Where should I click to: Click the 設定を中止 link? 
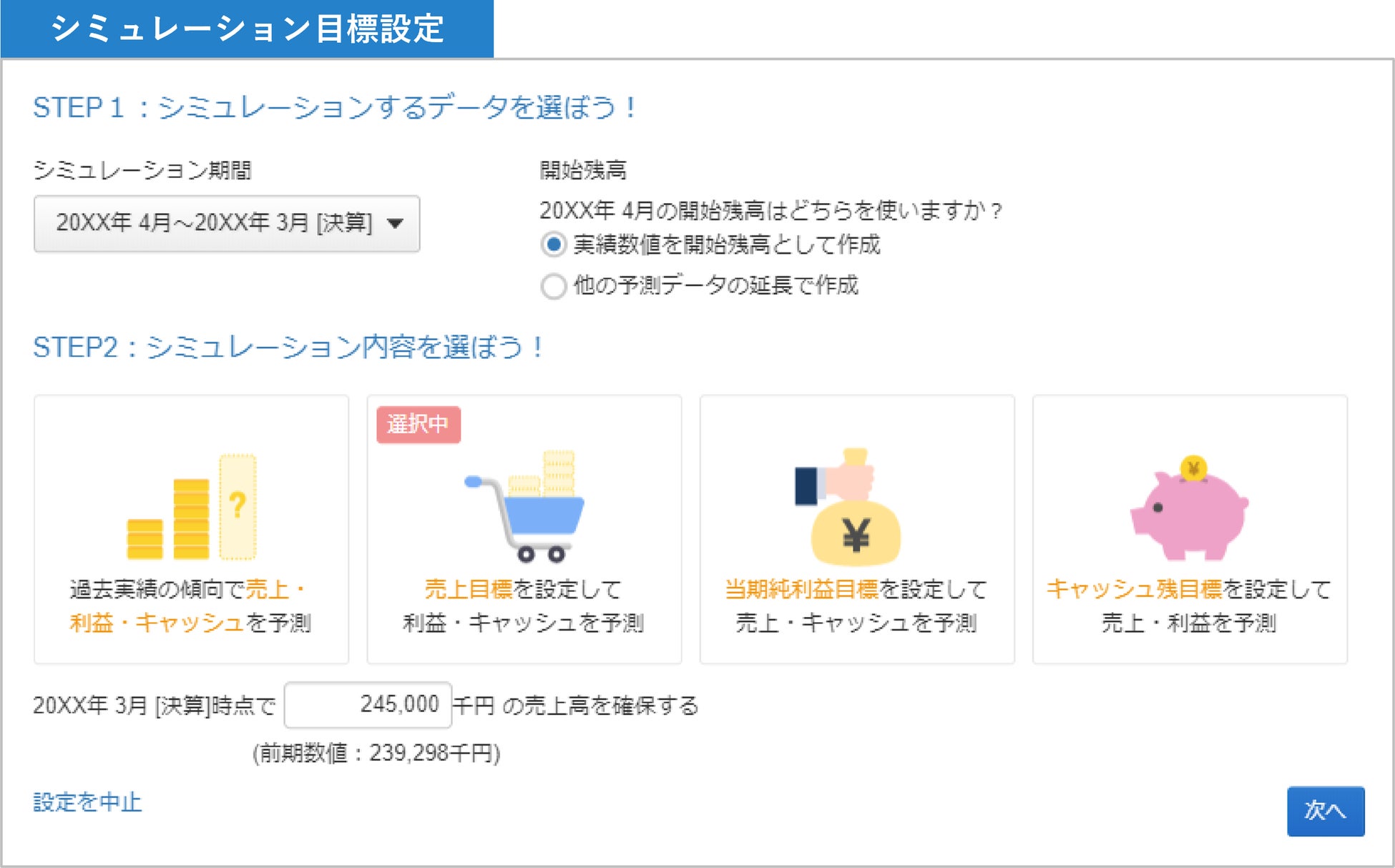pos(87,802)
